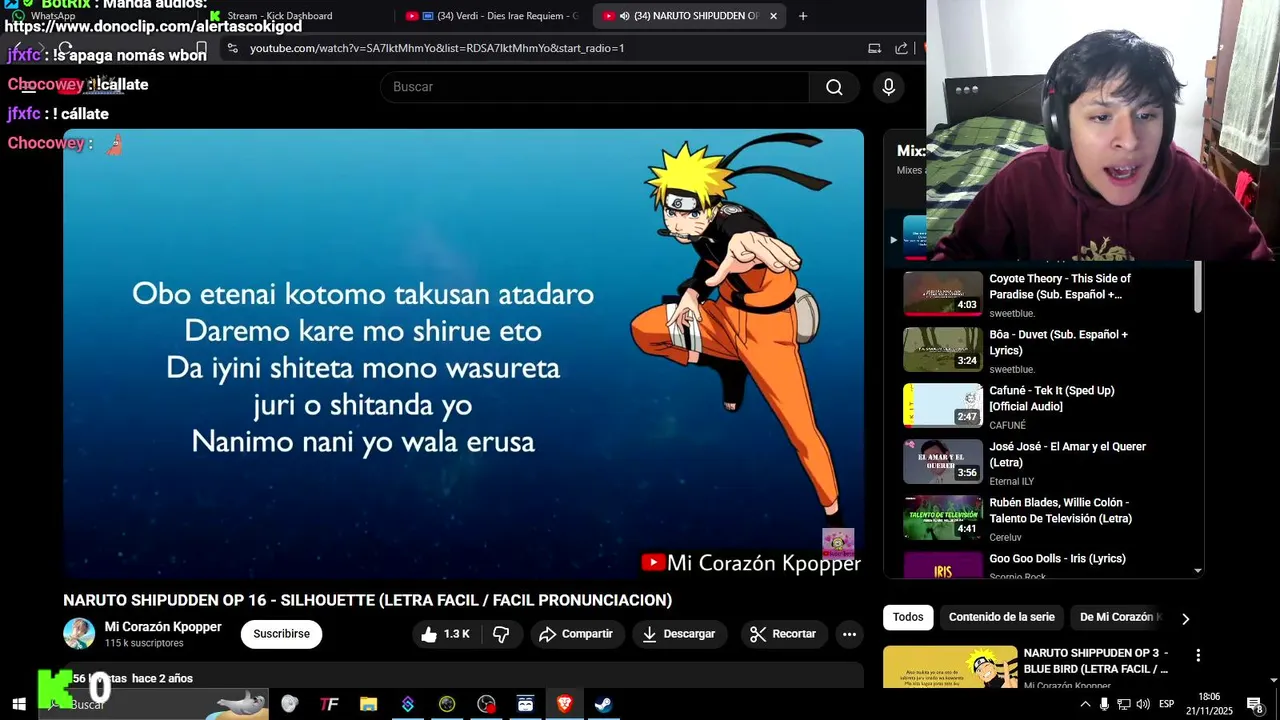Open José José thumbnail 3:56
The image size is (1280, 720).
tap(943, 462)
